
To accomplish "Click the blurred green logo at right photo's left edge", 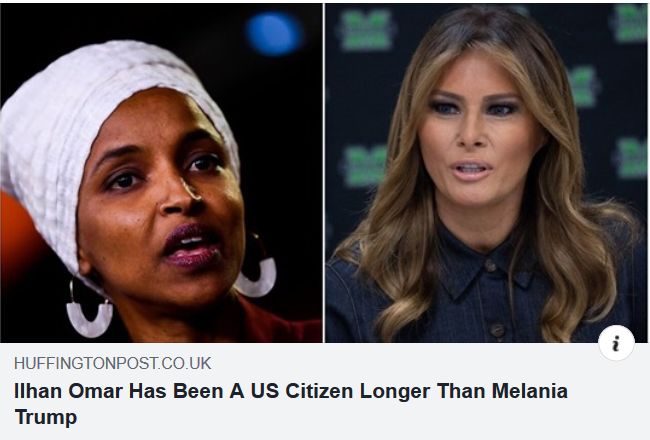I will (364, 166).
